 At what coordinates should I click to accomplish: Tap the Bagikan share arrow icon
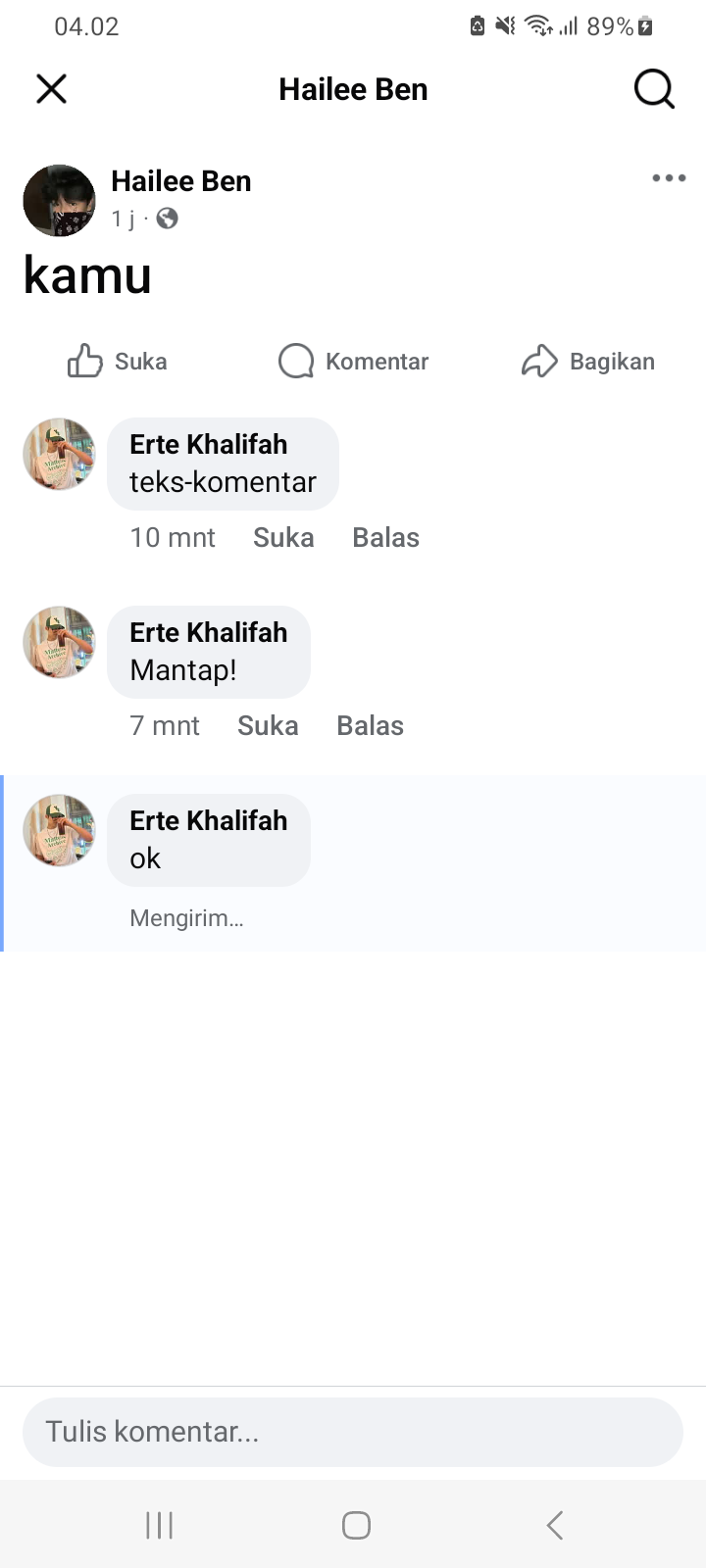click(x=539, y=362)
